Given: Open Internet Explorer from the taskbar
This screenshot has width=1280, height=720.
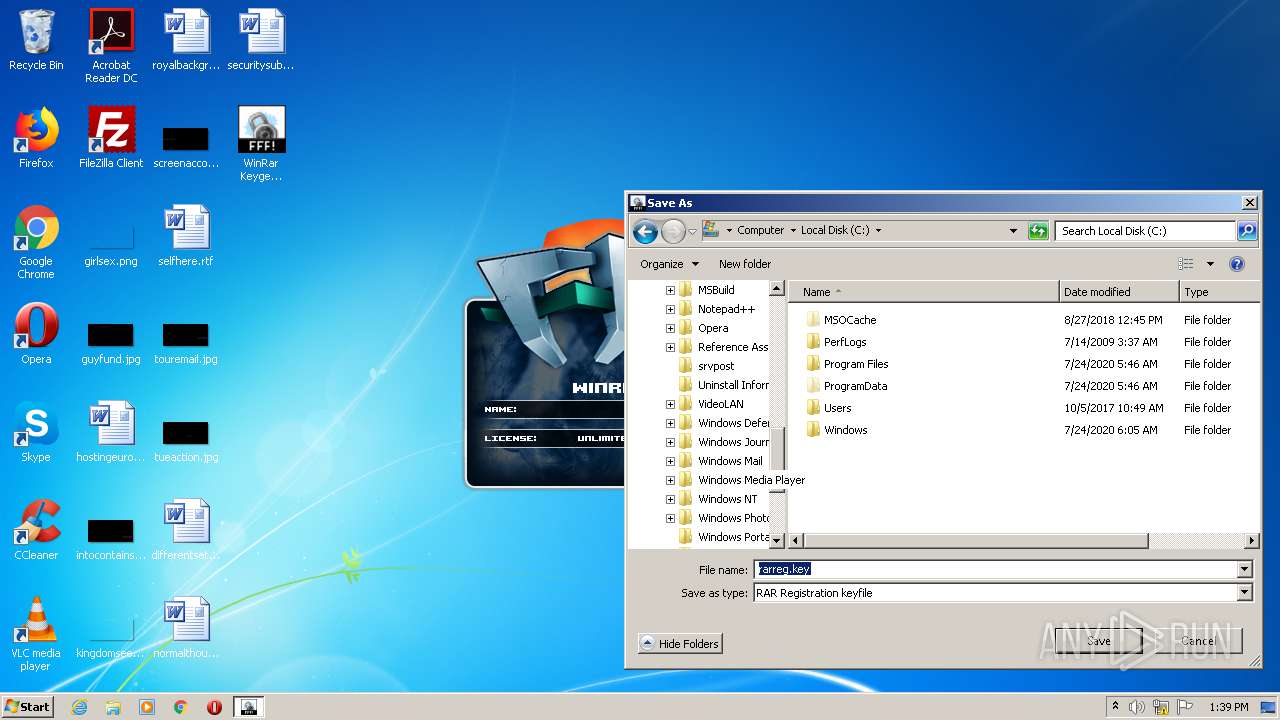Looking at the screenshot, I should [79, 707].
